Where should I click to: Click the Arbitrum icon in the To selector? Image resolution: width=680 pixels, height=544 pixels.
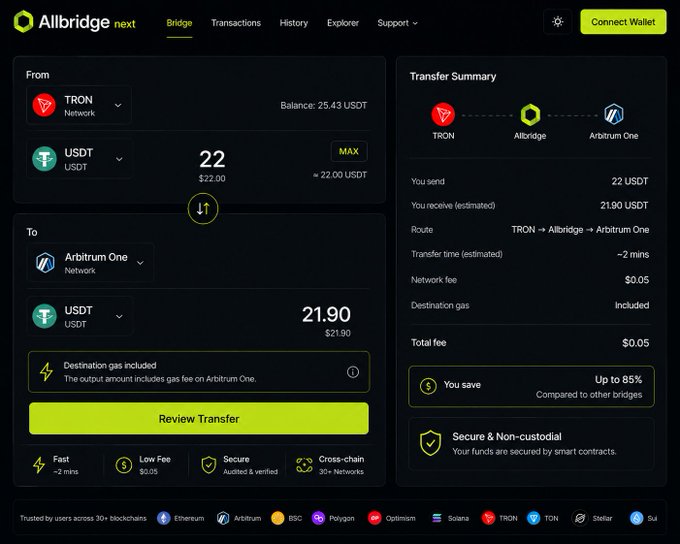pos(45,262)
